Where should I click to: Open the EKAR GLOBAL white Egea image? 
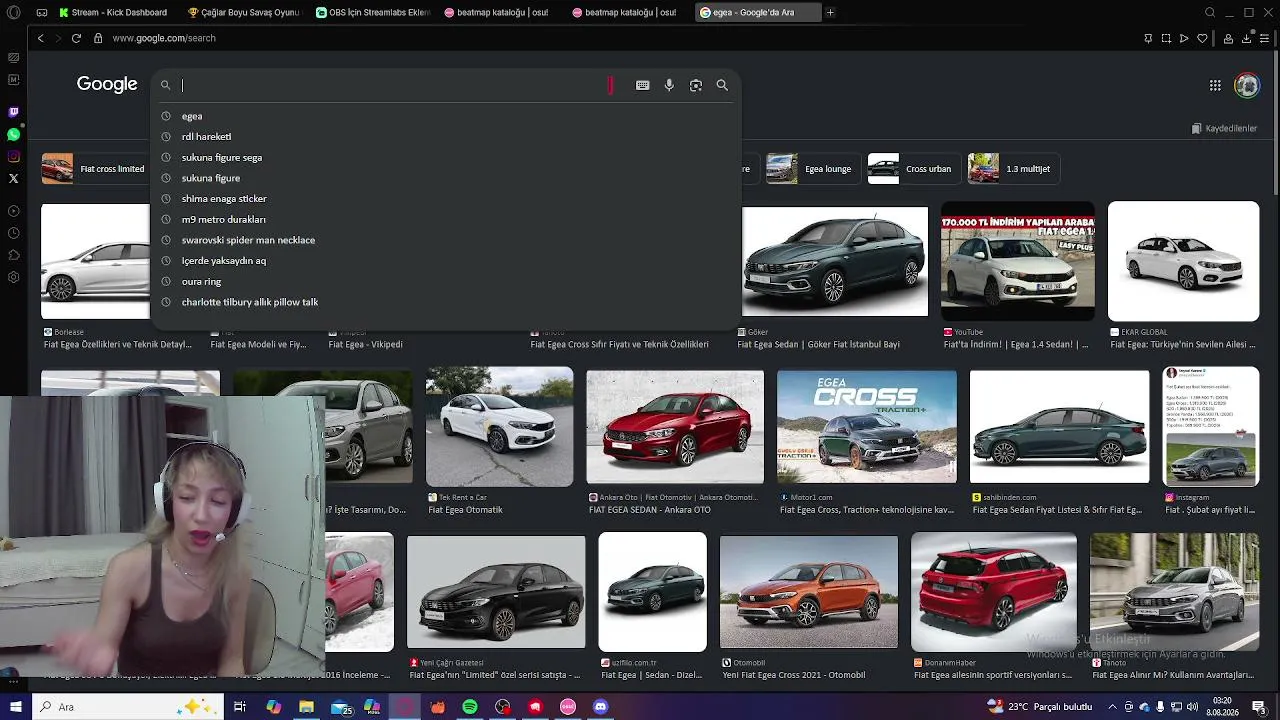(x=1183, y=261)
